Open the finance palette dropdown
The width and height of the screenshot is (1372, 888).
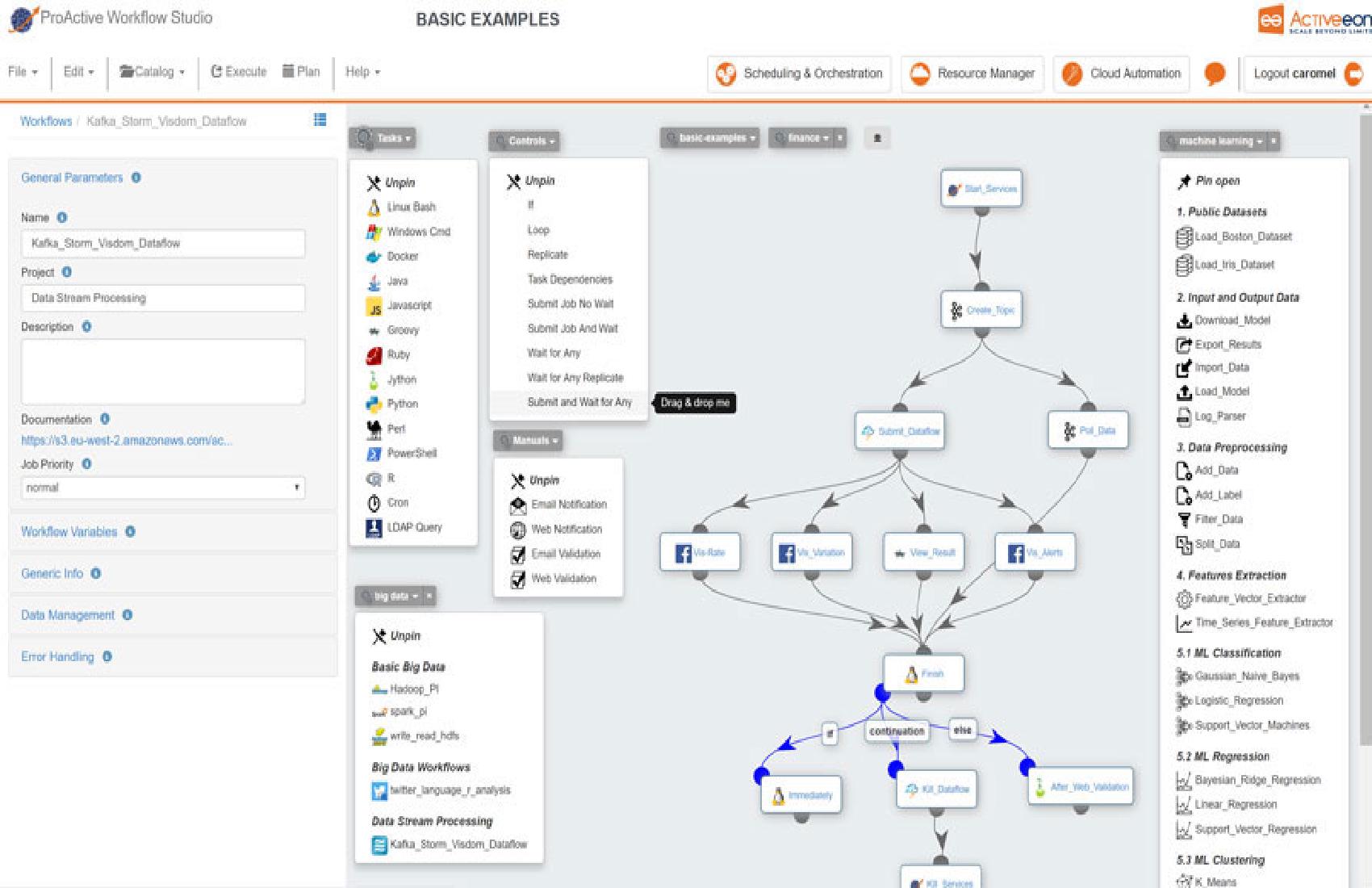click(x=801, y=138)
